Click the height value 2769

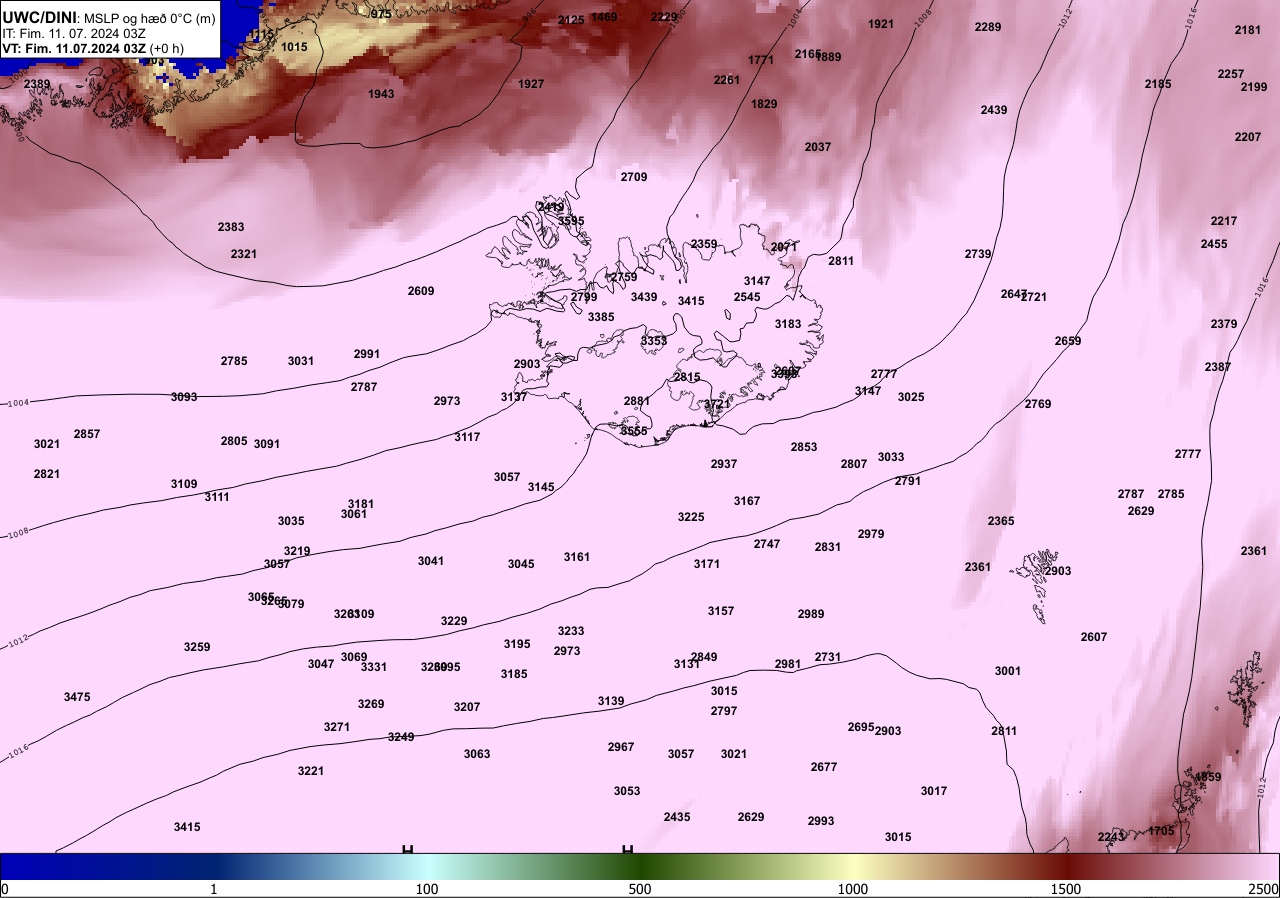tap(1038, 404)
